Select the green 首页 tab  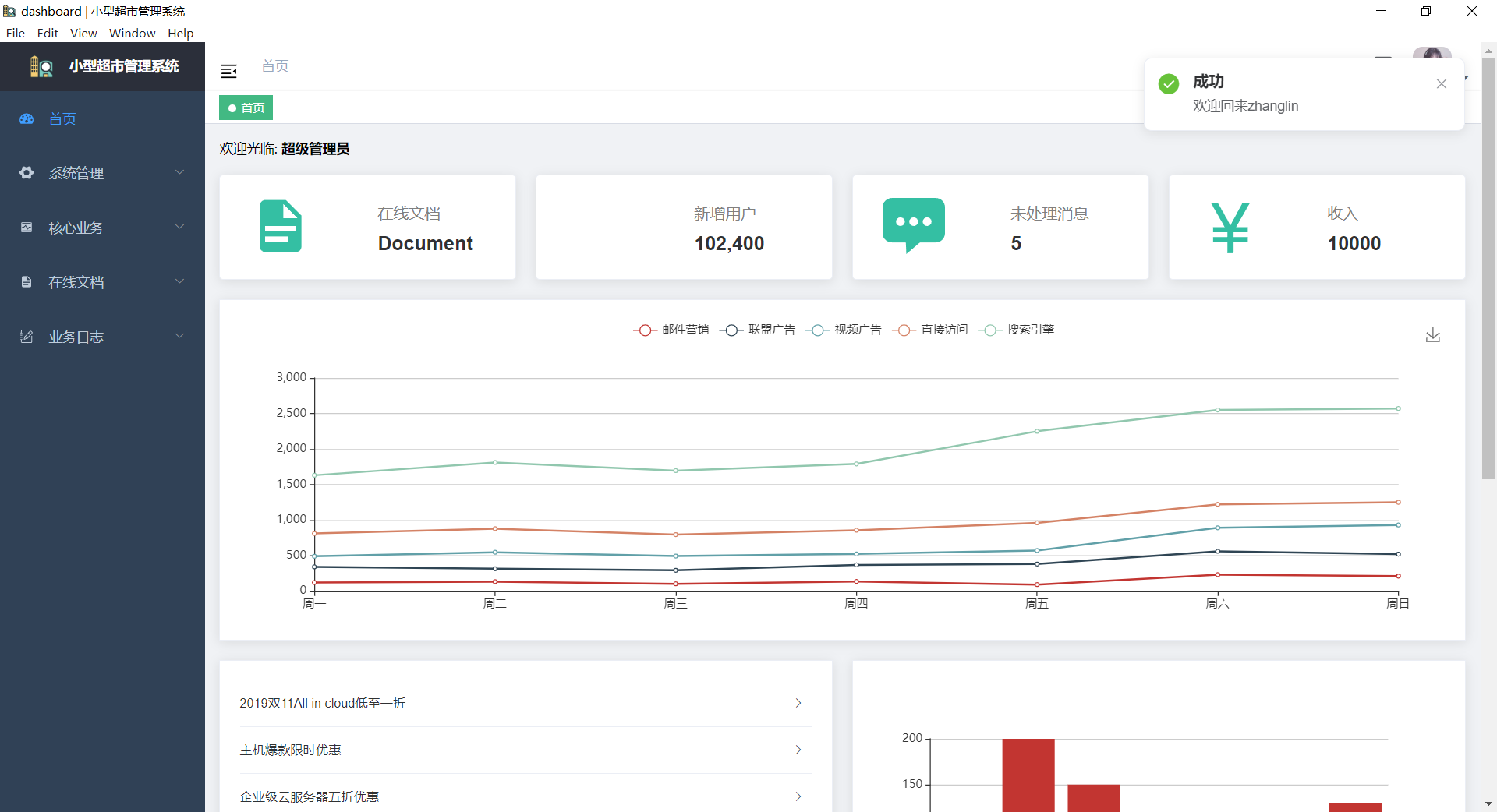tap(246, 108)
